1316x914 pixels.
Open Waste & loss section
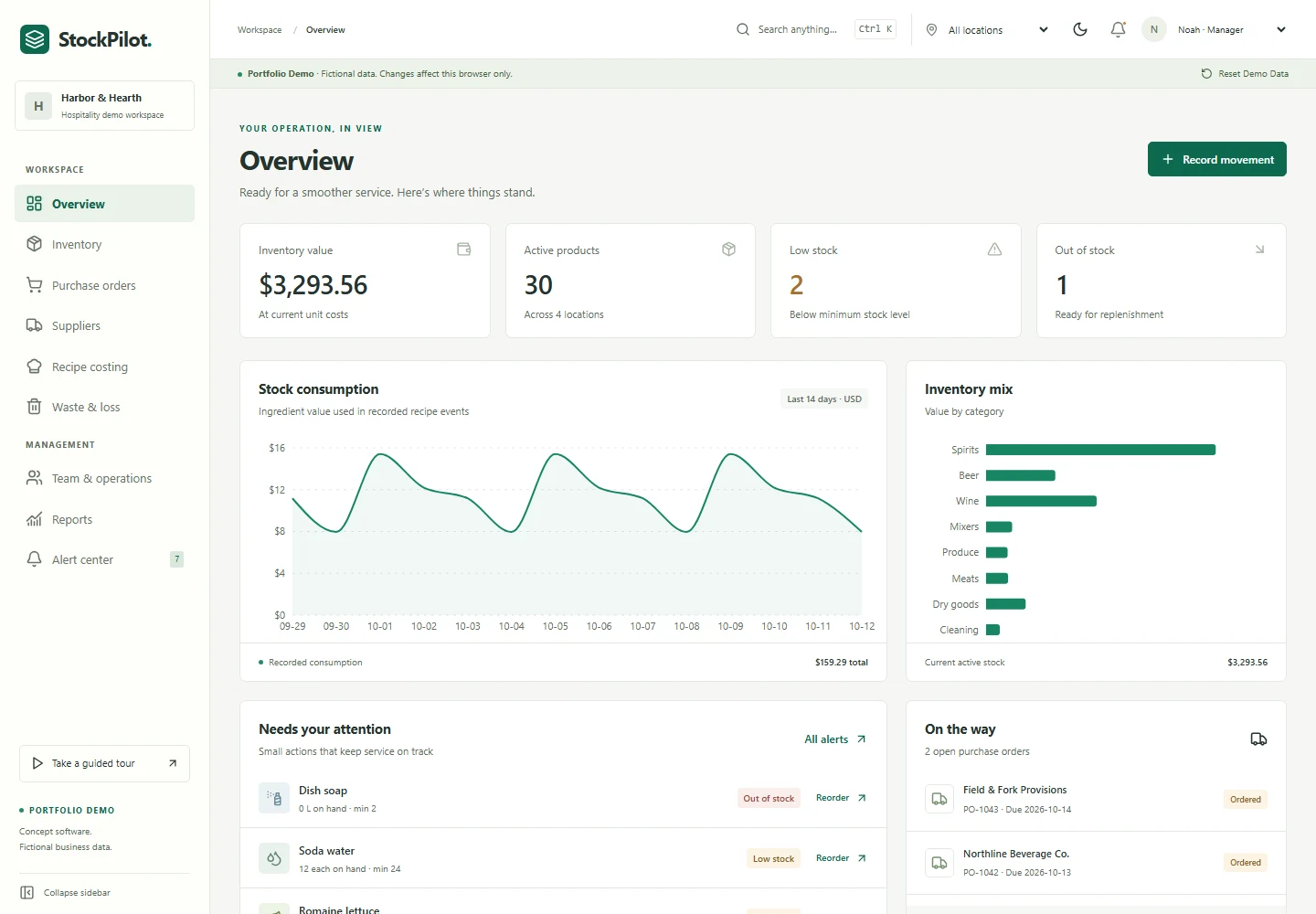tap(104, 407)
